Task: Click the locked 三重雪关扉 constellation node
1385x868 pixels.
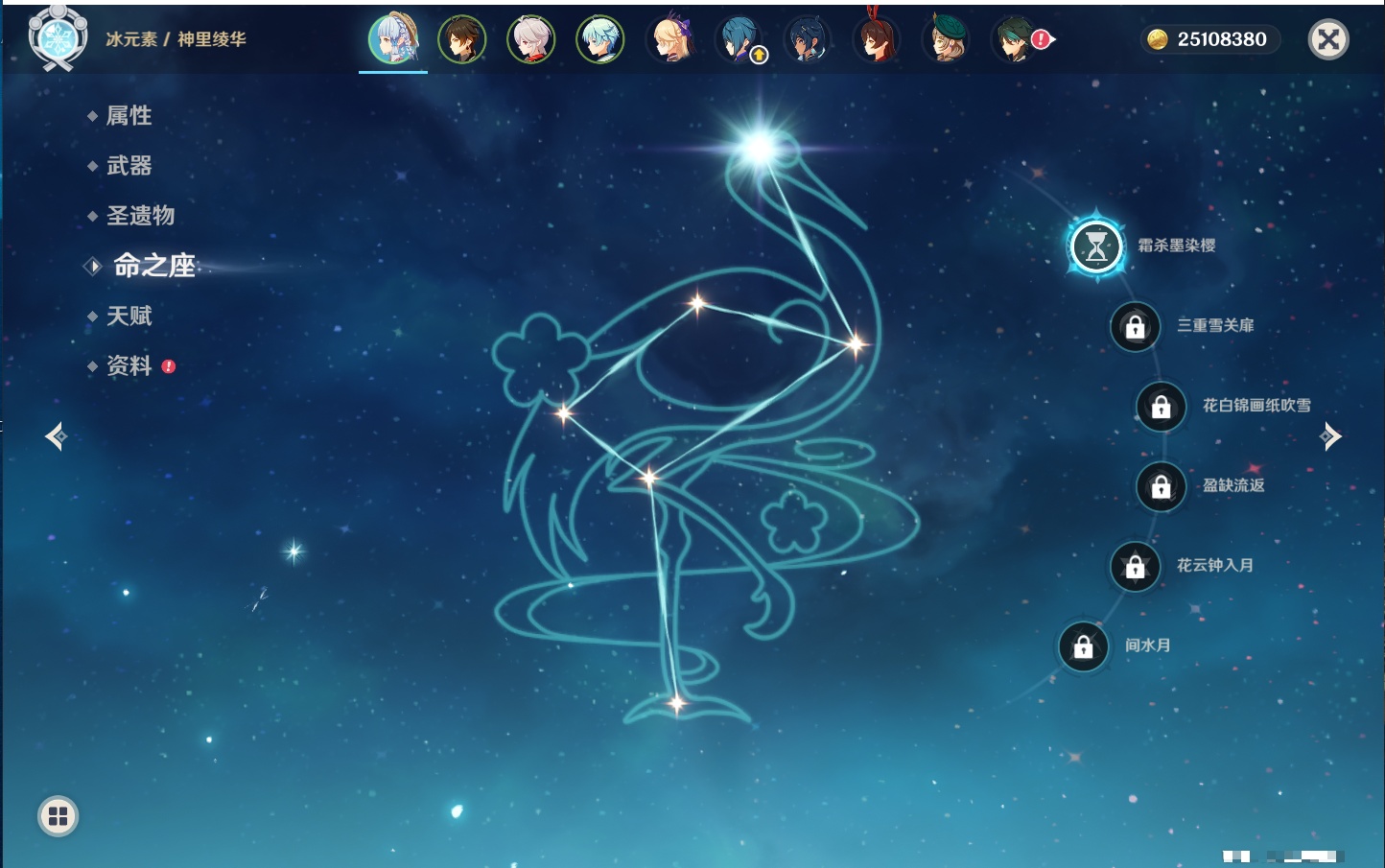Action: tap(1135, 326)
